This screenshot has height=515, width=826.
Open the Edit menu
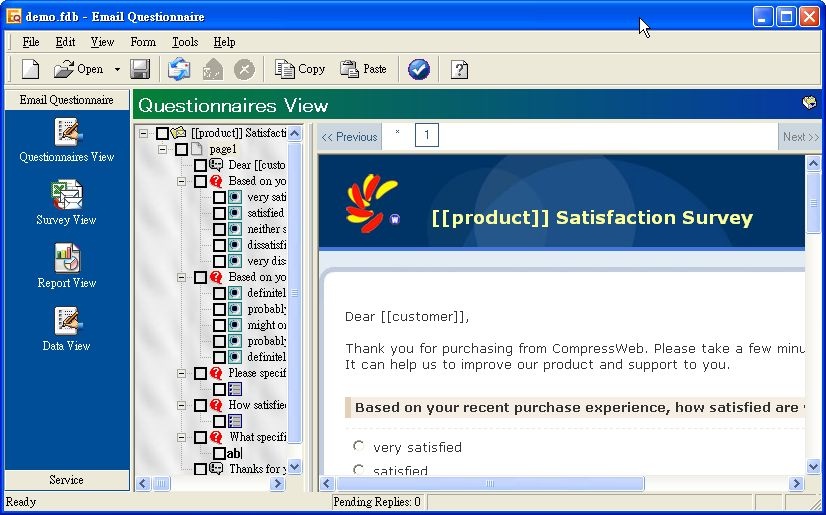65,42
